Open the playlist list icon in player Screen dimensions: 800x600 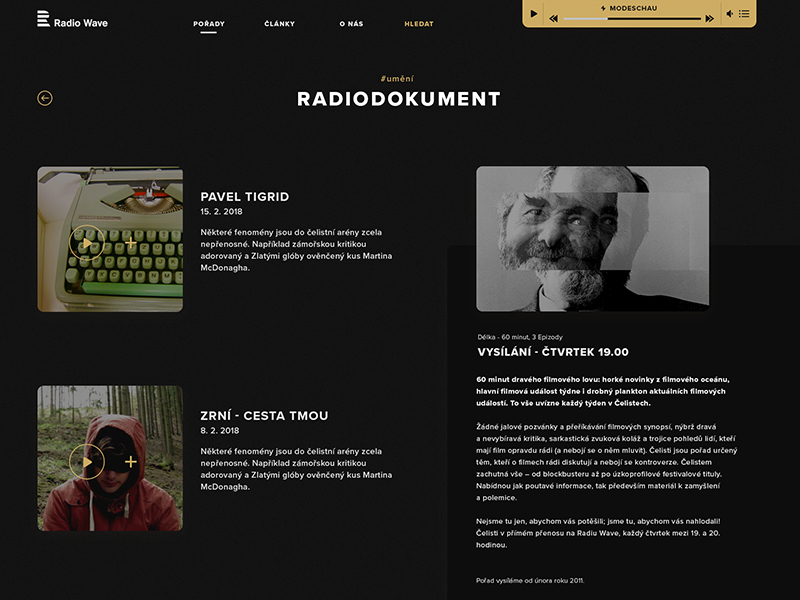click(x=745, y=14)
